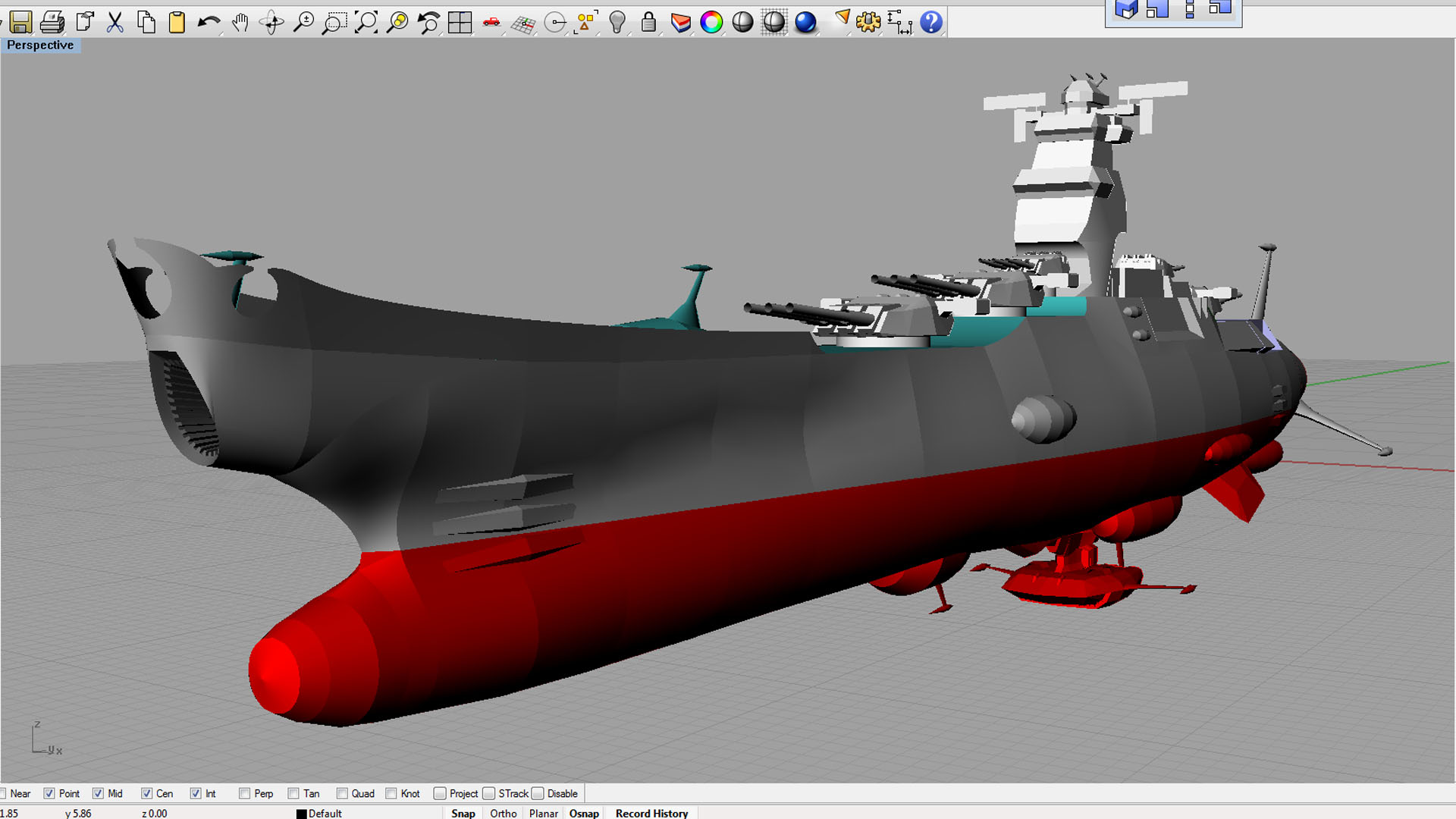Open the Layers panel icon
This screenshot has height=819, width=1456.
[680, 22]
